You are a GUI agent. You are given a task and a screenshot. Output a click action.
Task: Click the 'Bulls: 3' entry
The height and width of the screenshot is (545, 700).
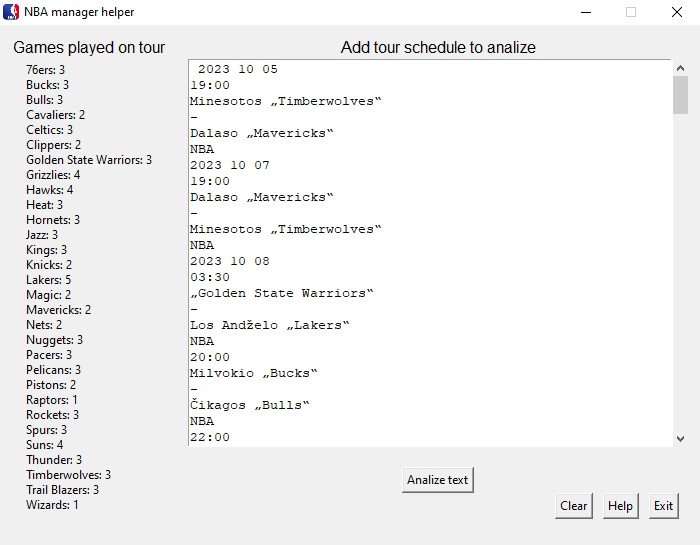pos(44,100)
